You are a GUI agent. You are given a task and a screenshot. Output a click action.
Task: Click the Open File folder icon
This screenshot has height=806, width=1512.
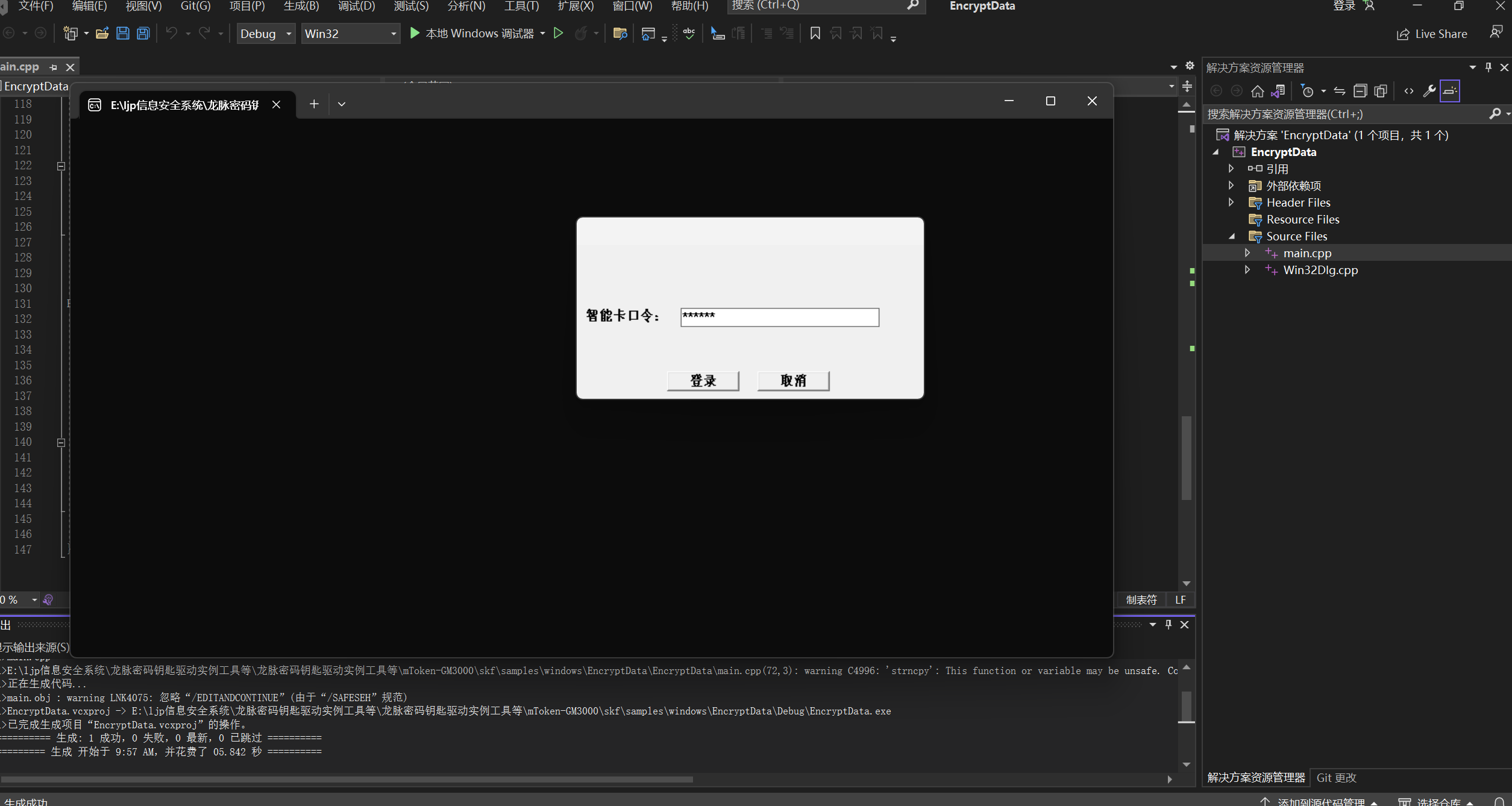pos(102,34)
